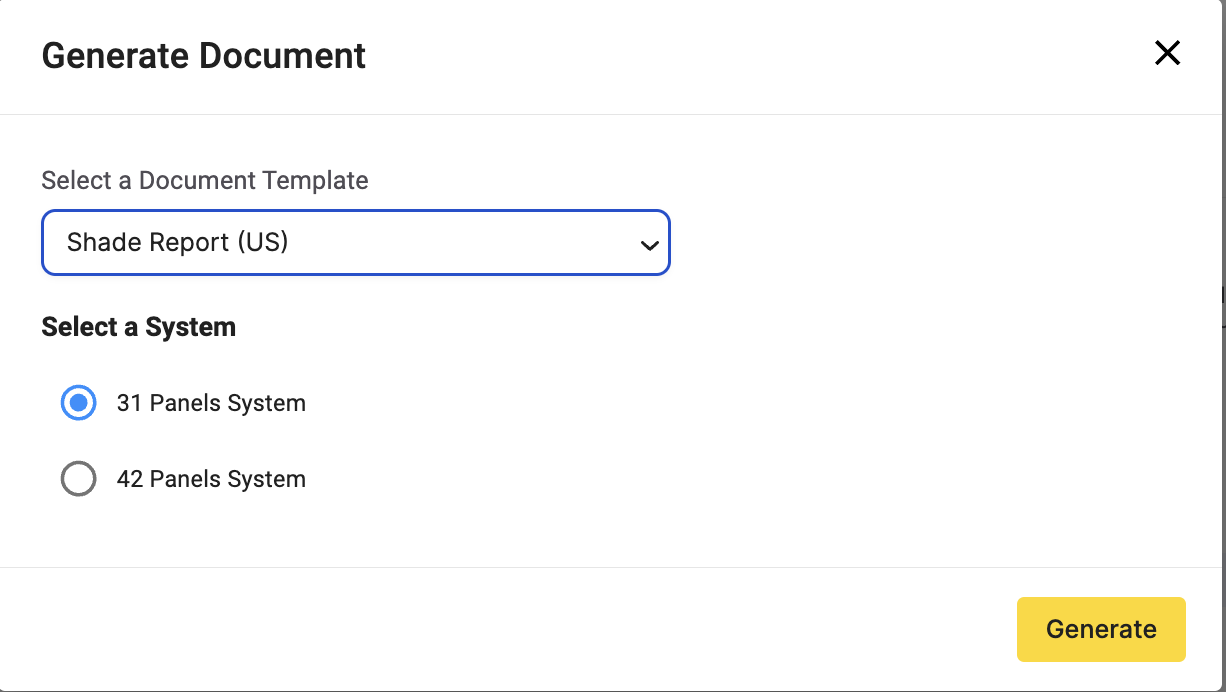Choose the unselected 42 Panels radio circle
1226x692 pixels.
78,479
